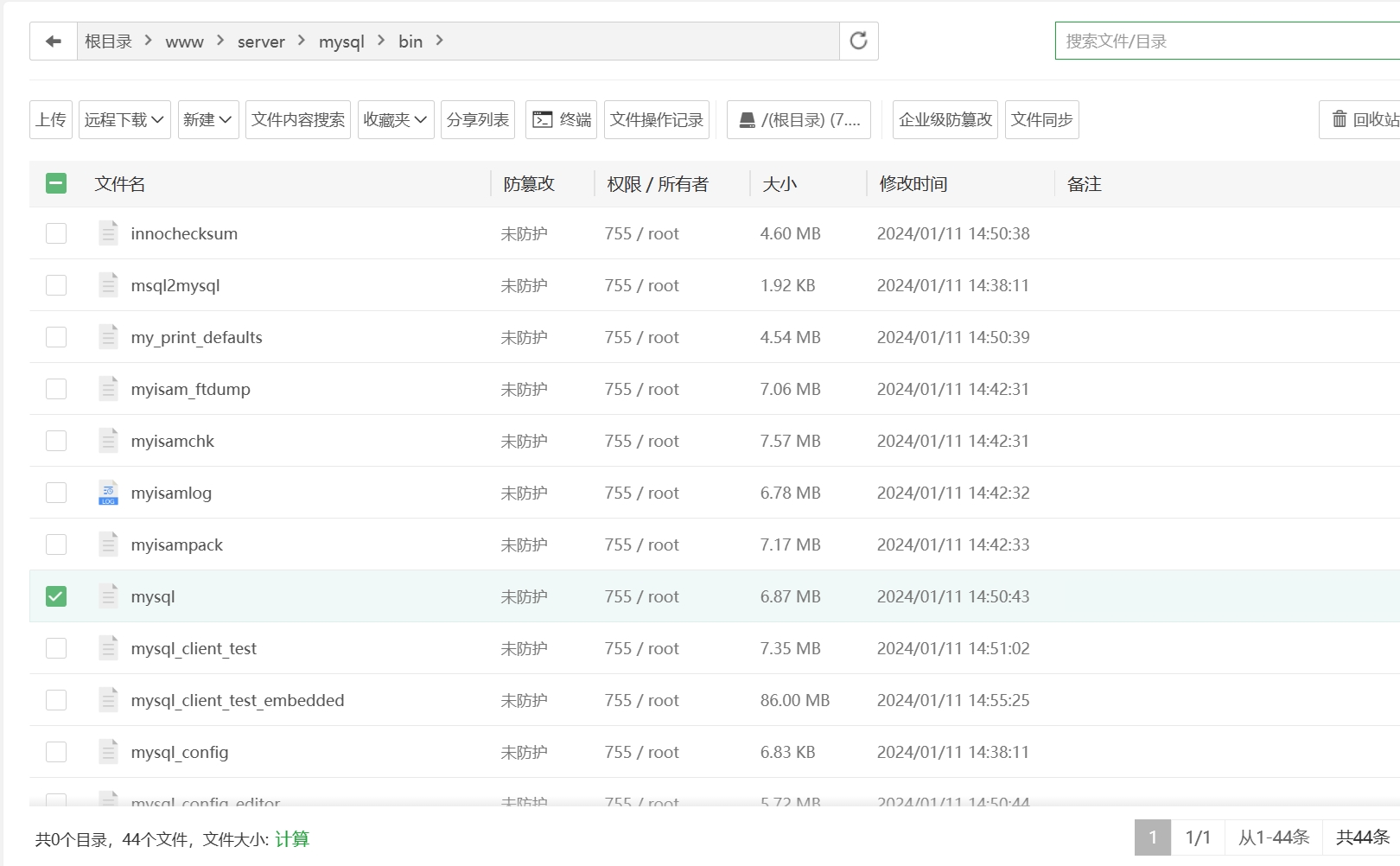Toggle the select-all checkbox in header
Image resolution: width=1400 pixels, height=866 pixels.
[x=56, y=183]
